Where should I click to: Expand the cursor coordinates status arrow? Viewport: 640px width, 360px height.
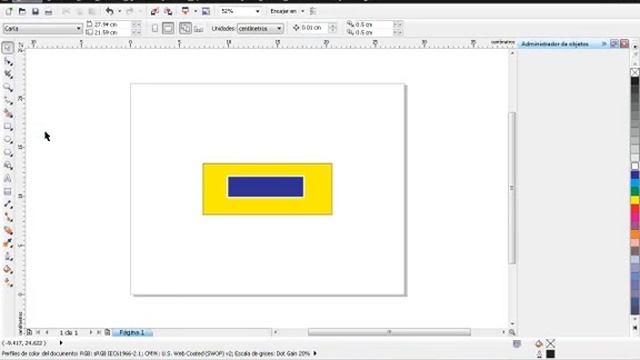[61, 343]
